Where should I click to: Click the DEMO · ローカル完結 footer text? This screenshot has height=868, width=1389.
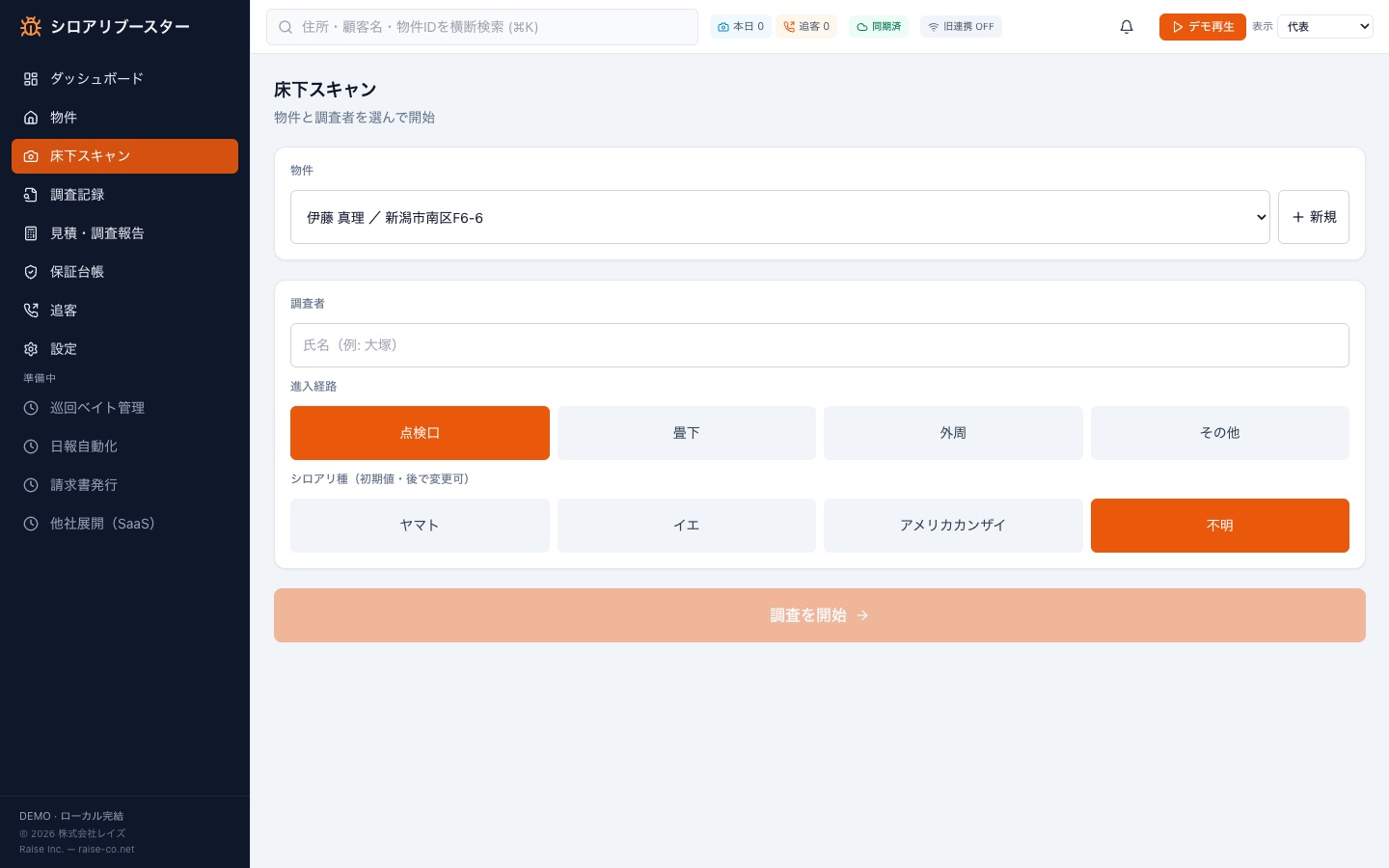(71, 816)
